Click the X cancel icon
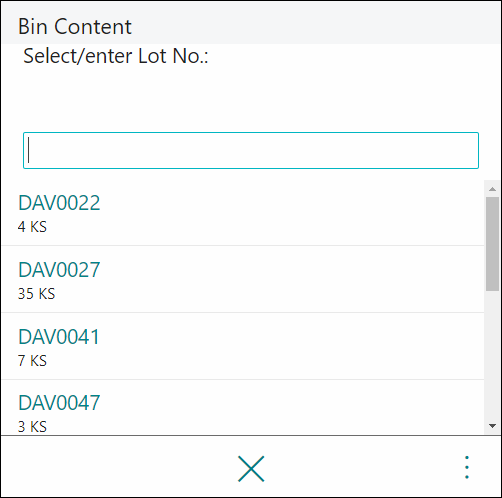The image size is (502, 498). tap(251, 469)
